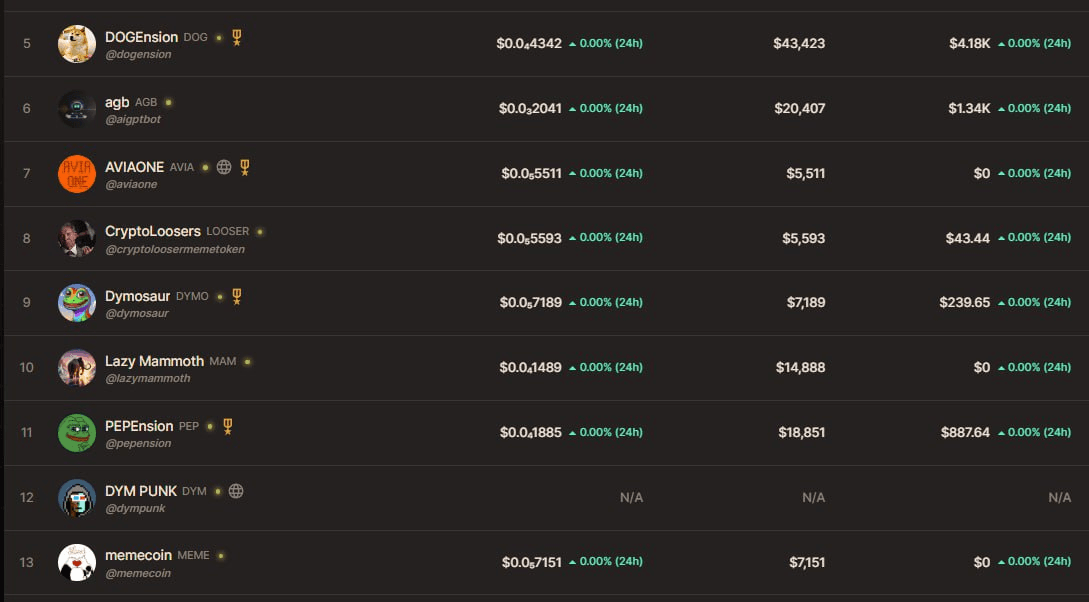Open the Dymosaur token name link
Image resolution: width=1089 pixels, height=602 pixels.
click(x=138, y=296)
